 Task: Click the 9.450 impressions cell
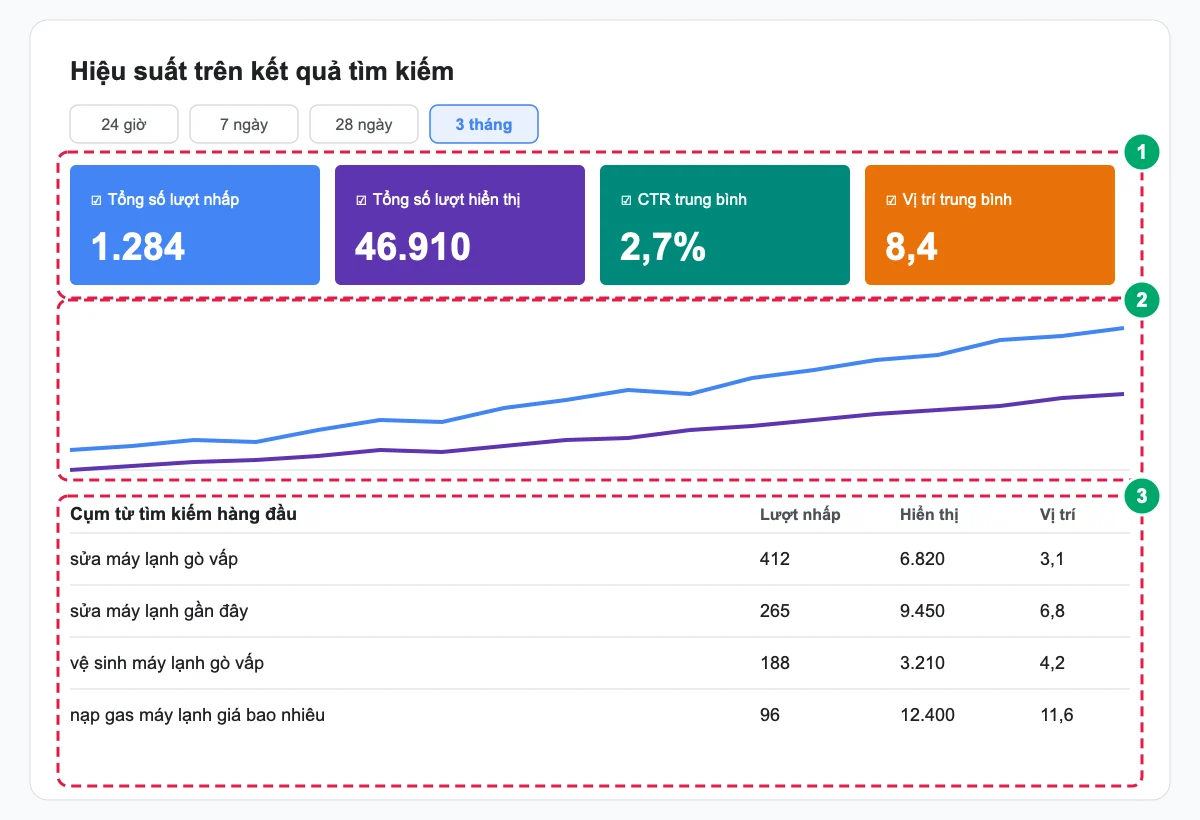click(x=922, y=611)
